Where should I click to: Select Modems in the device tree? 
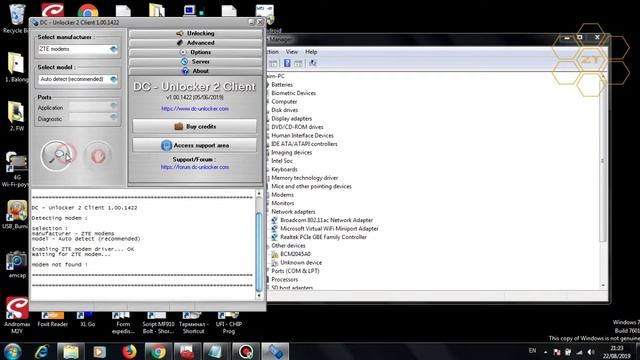[x=282, y=195]
